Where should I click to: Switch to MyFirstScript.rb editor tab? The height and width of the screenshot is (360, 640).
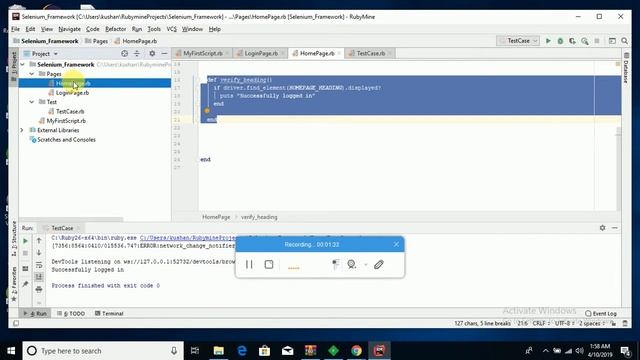click(x=202, y=53)
